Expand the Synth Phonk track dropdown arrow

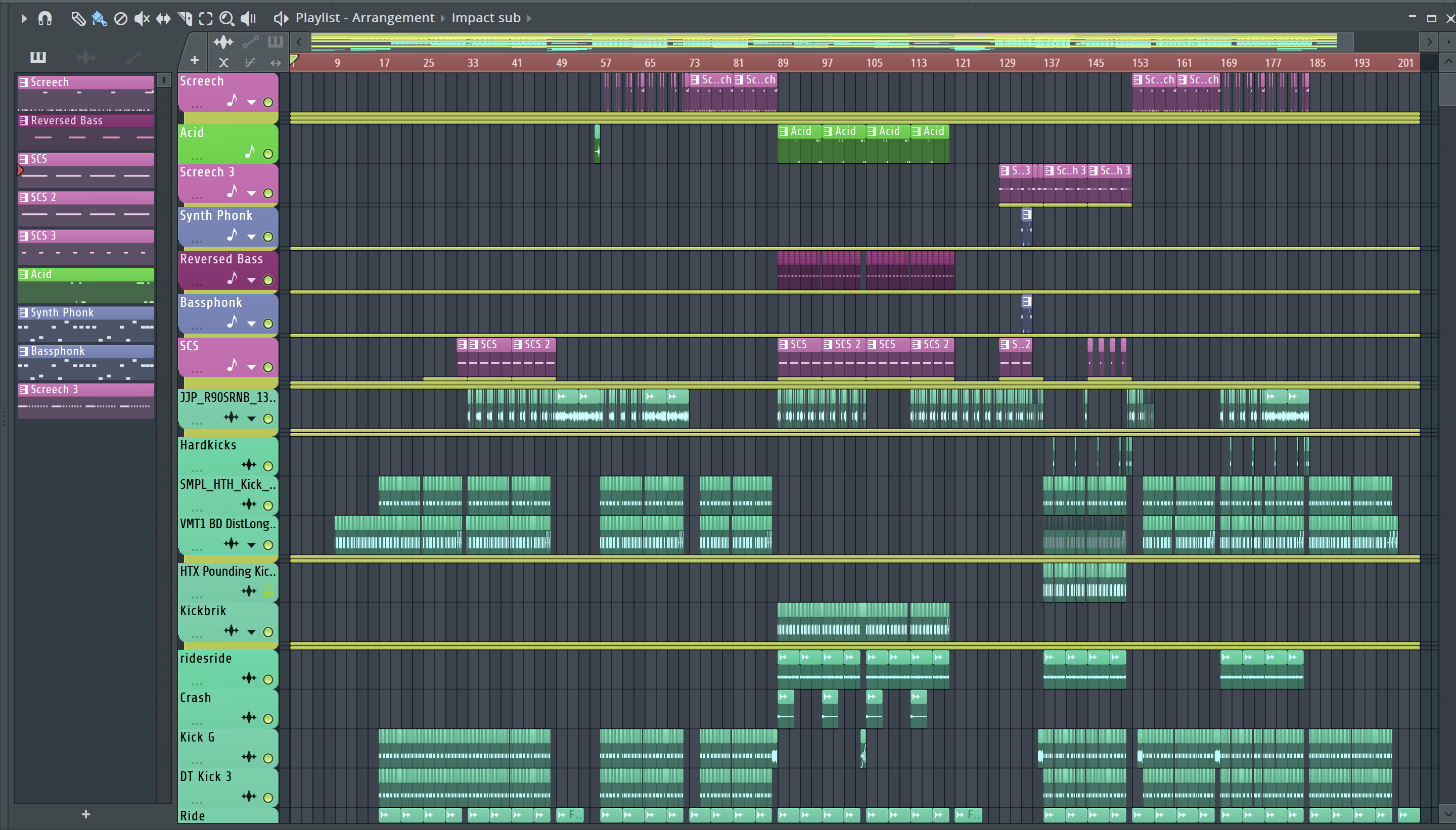251,237
